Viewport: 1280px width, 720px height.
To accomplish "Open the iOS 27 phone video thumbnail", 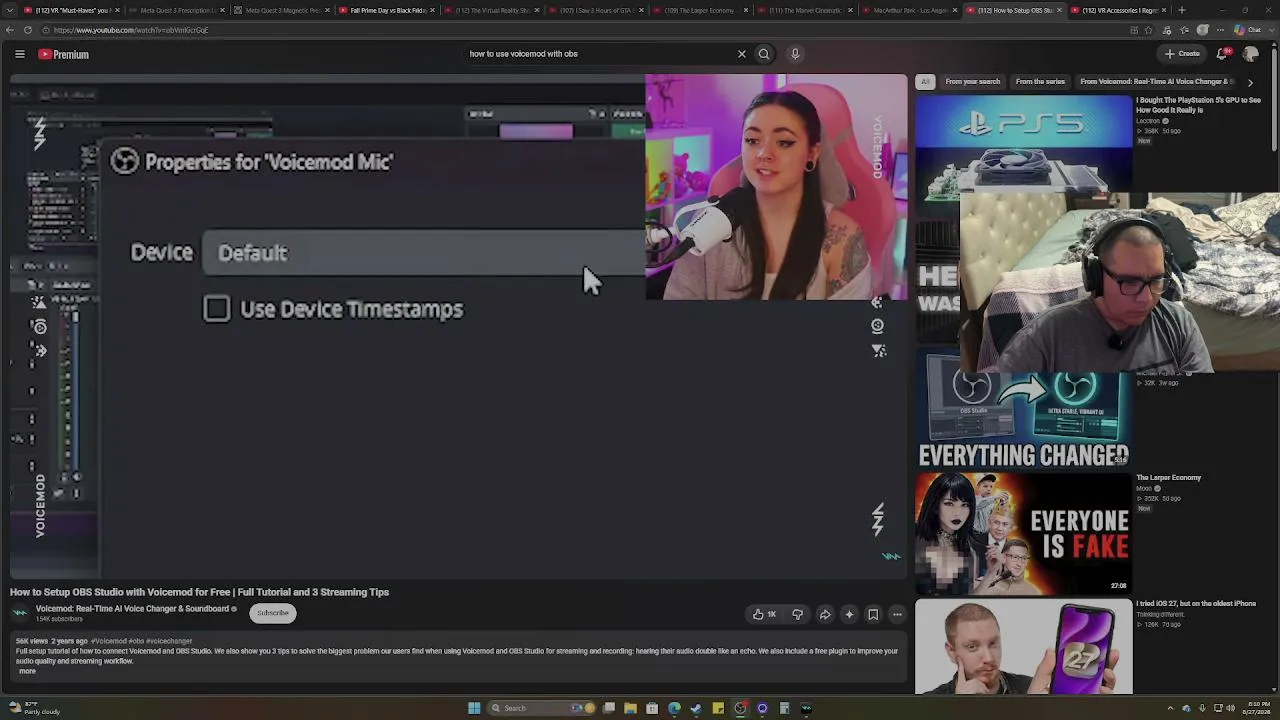I will (1023, 647).
